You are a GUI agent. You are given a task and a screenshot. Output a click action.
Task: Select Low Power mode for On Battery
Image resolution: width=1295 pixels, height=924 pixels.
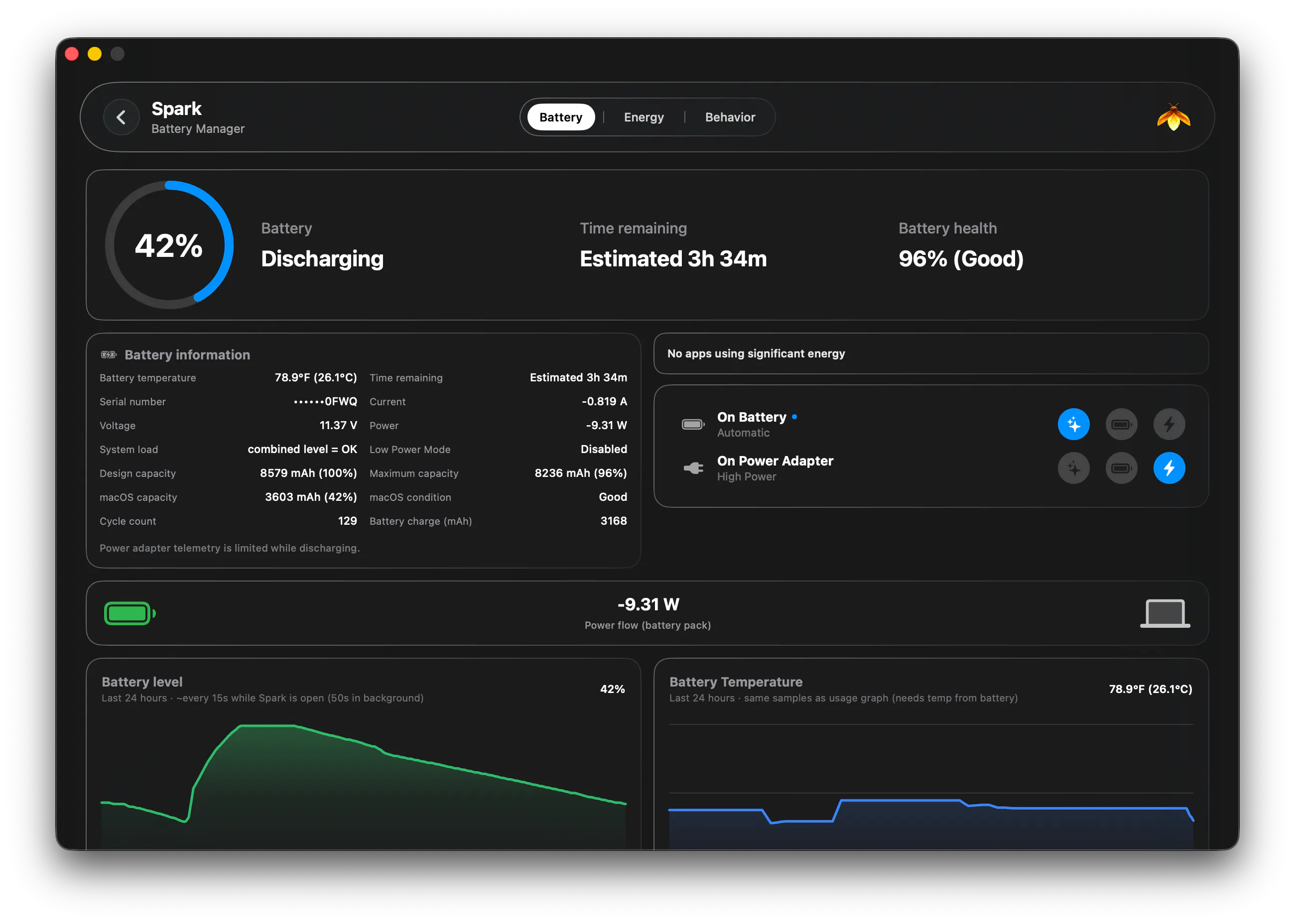[1121, 424]
